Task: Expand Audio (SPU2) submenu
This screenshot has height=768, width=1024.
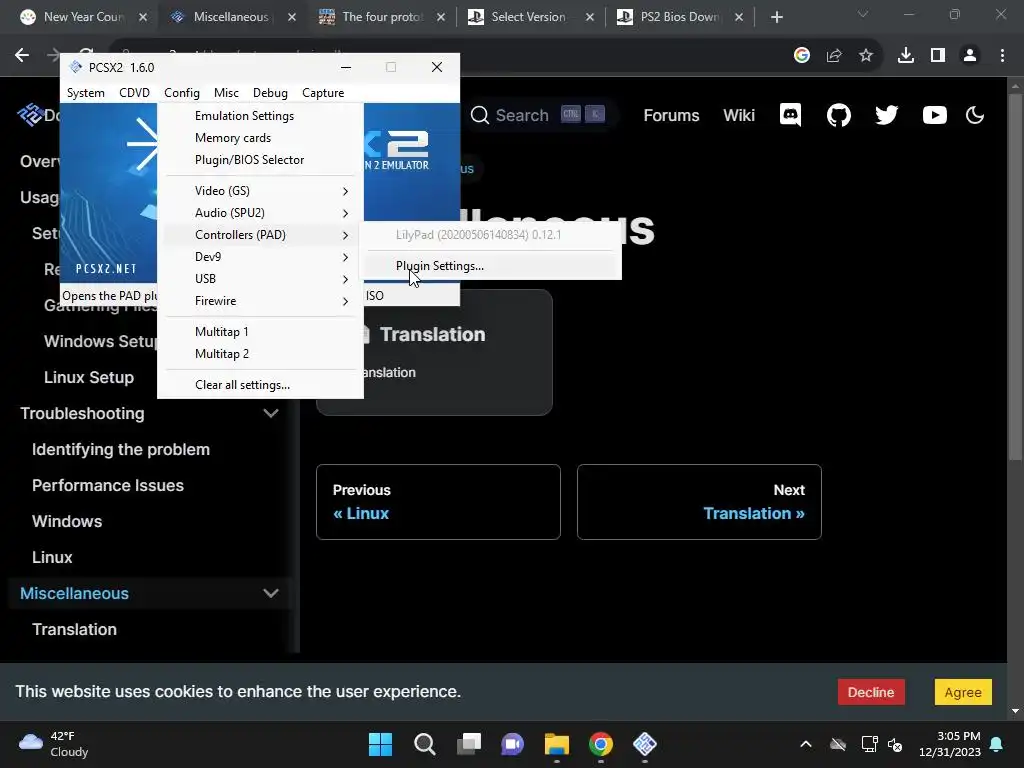Action: pos(261,213)
